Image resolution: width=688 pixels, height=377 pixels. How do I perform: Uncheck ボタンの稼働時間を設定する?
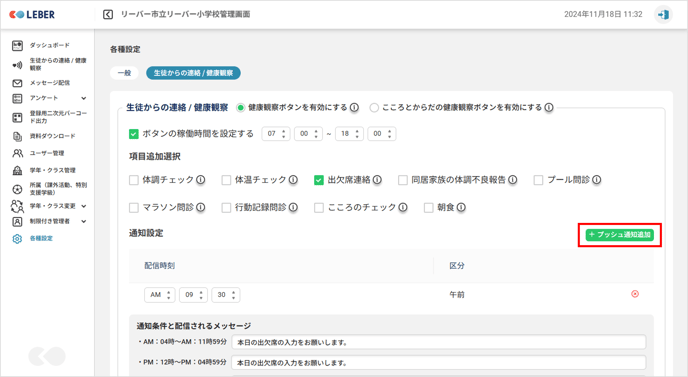pos(134,134)
